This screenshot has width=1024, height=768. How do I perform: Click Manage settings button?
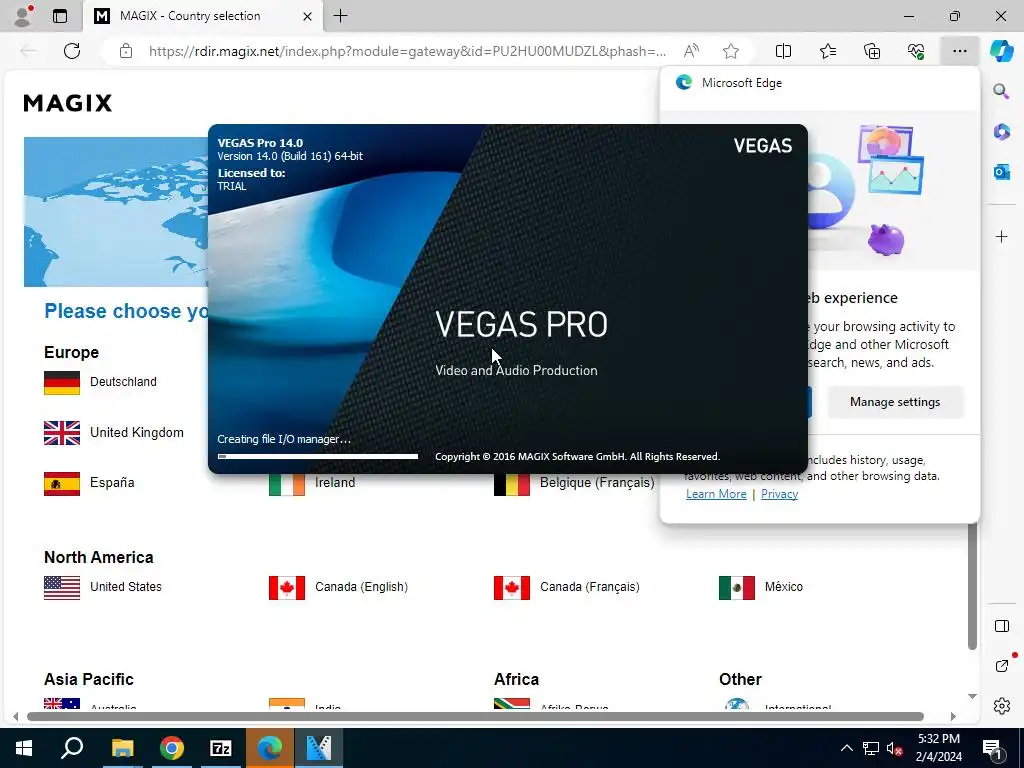(x=895, y=402)
